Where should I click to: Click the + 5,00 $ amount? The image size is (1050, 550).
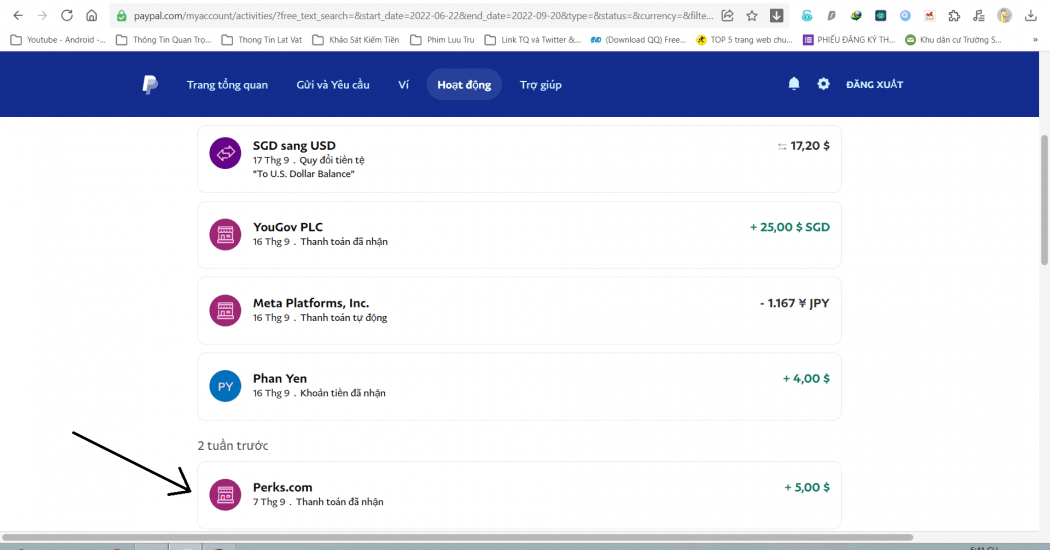point(807,487)
